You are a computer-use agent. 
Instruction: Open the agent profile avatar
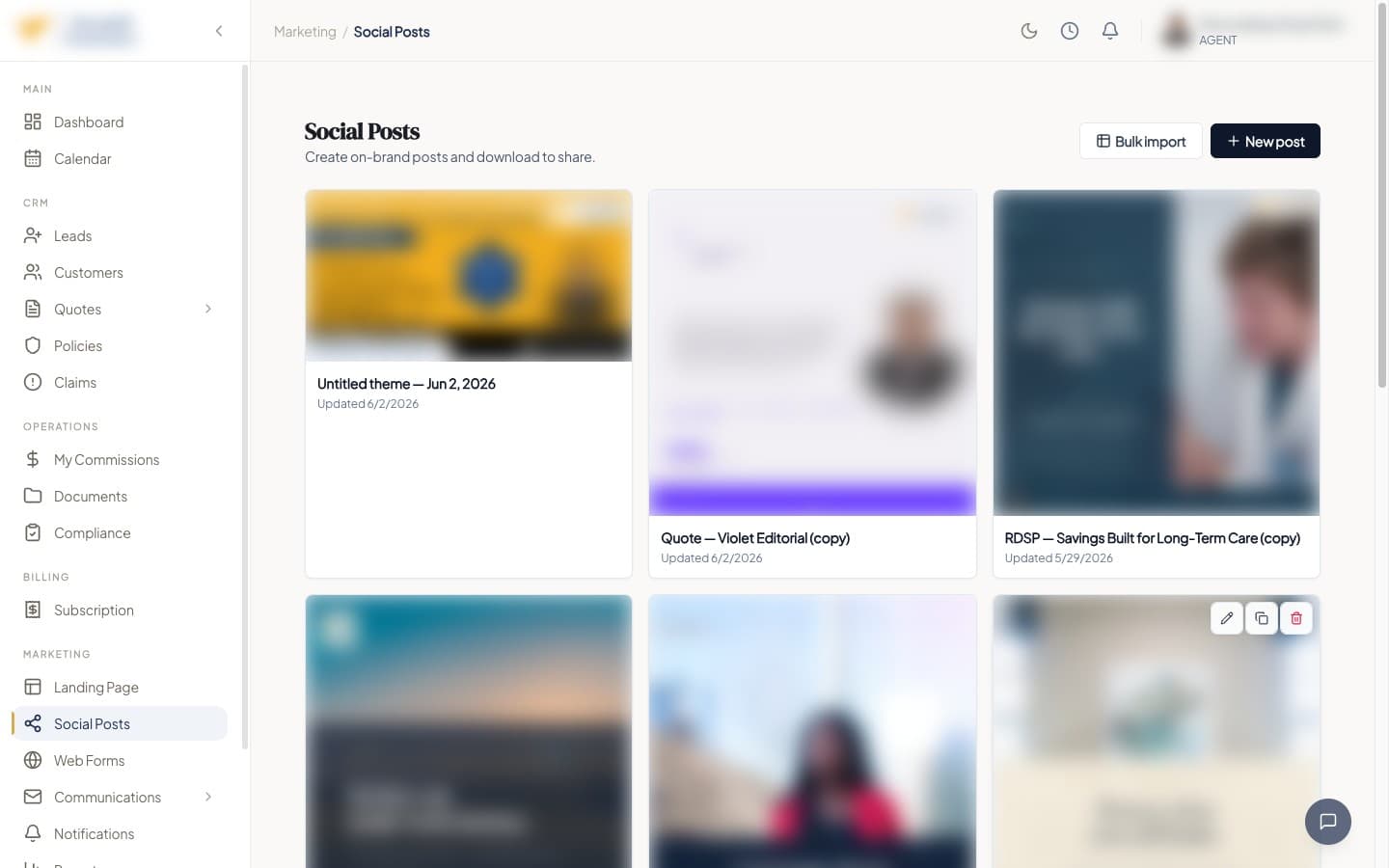1176,31
